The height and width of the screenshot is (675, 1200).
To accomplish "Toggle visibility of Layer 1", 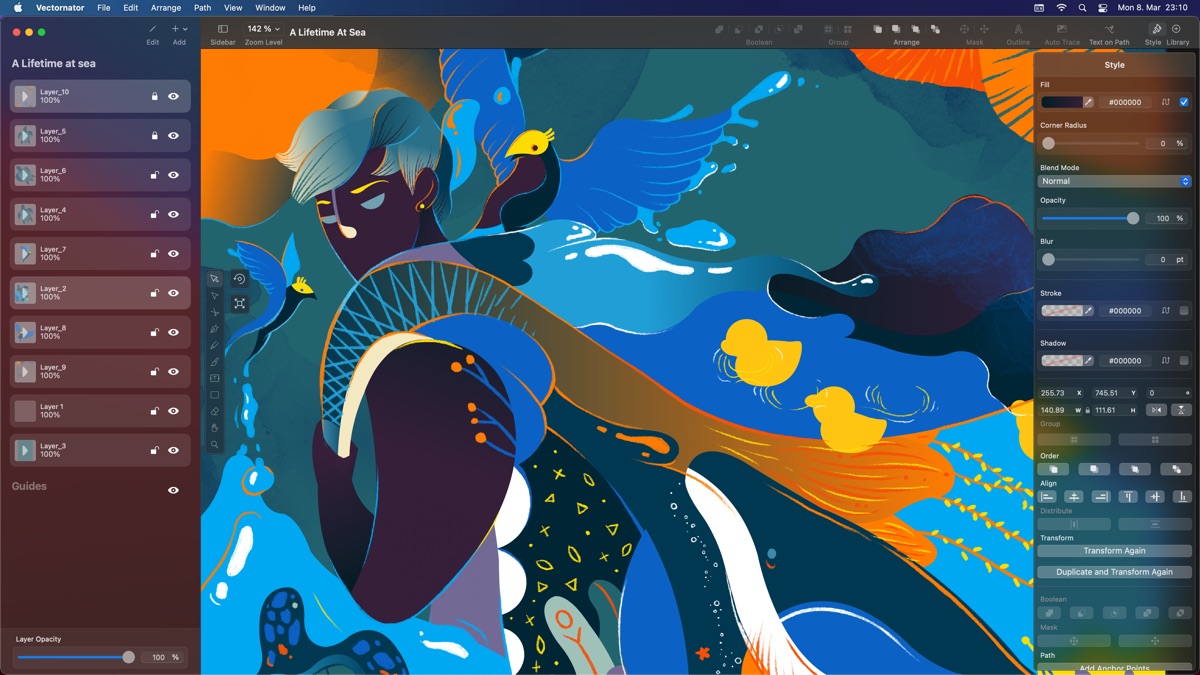I will [x=173, y=411].
